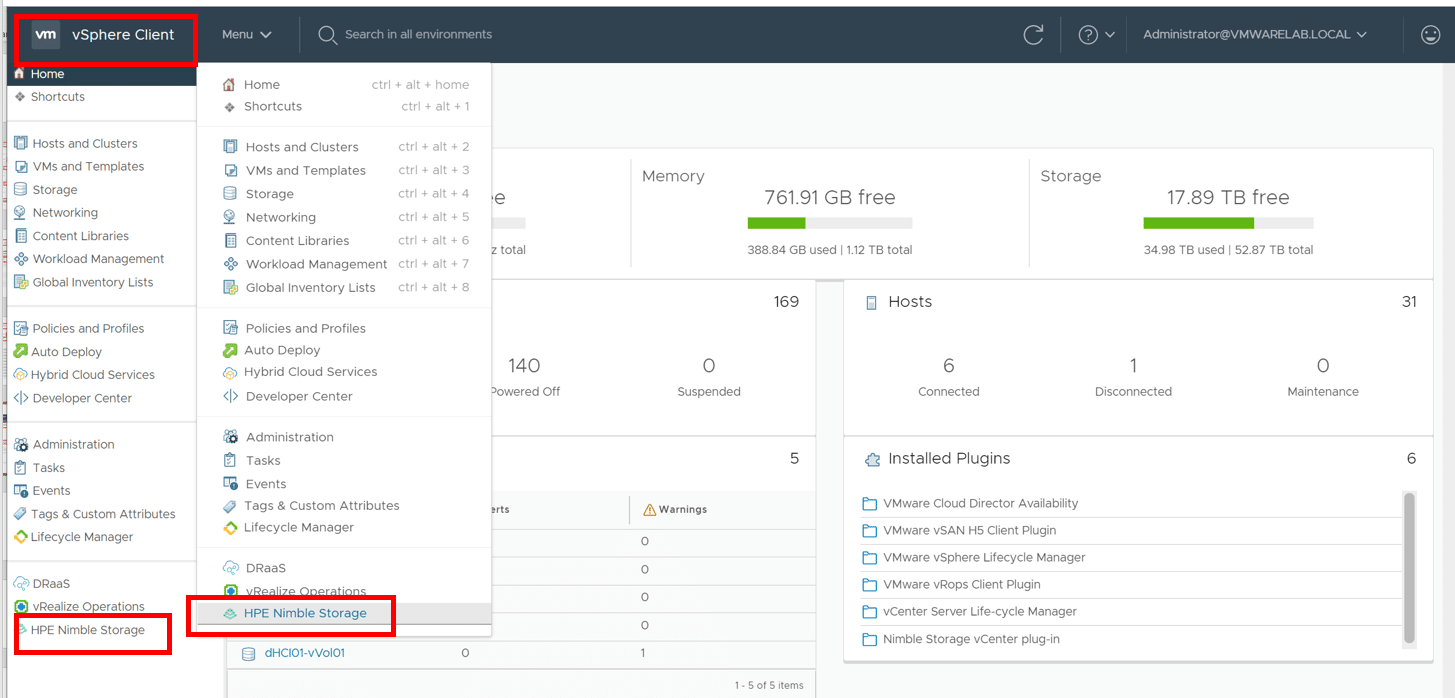
Task: Click the Global Inventory Lists icon in the sidebar
Action: click(x=21, y=282)
